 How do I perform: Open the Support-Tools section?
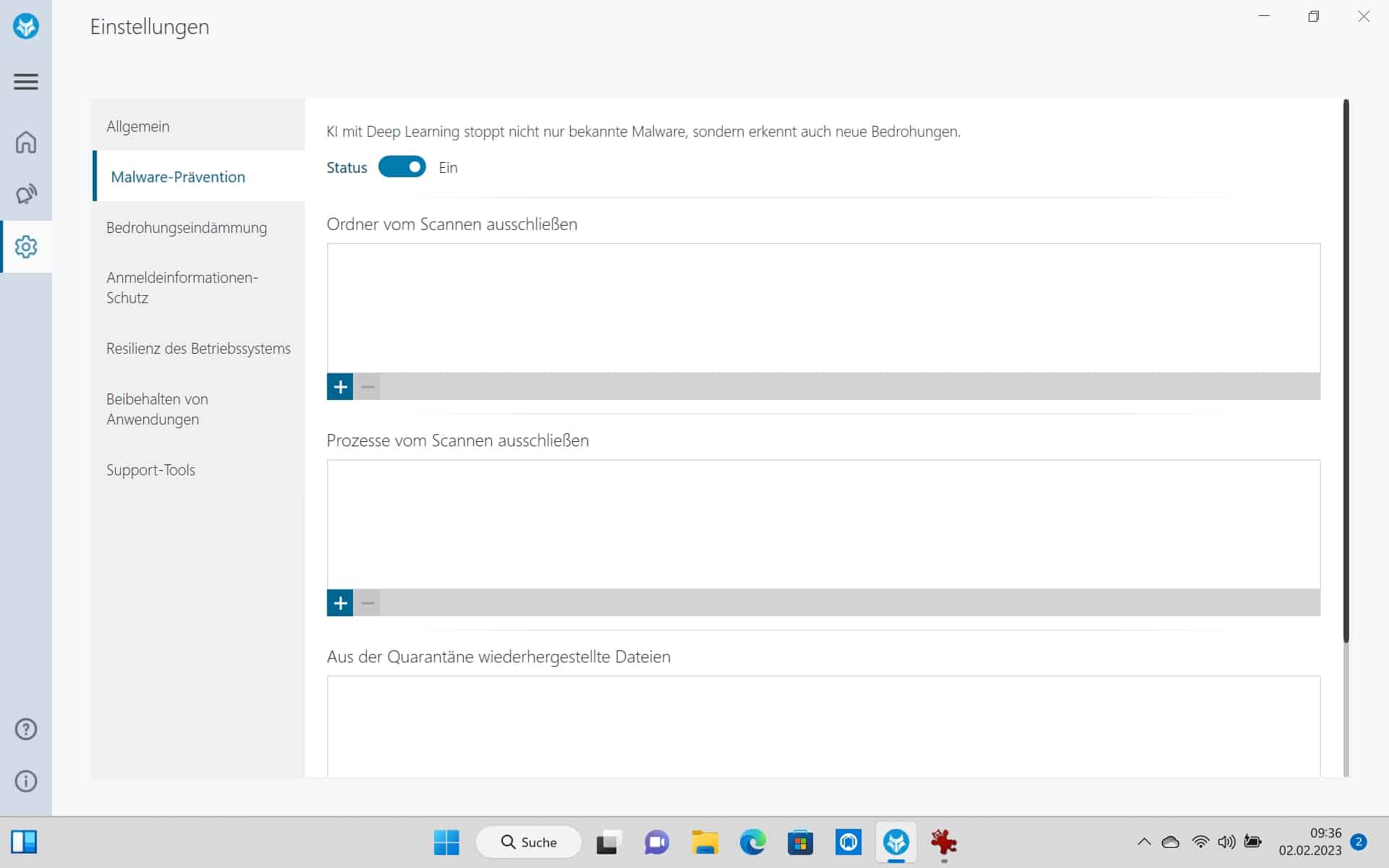pyautogui.click(x=150, y=470)
